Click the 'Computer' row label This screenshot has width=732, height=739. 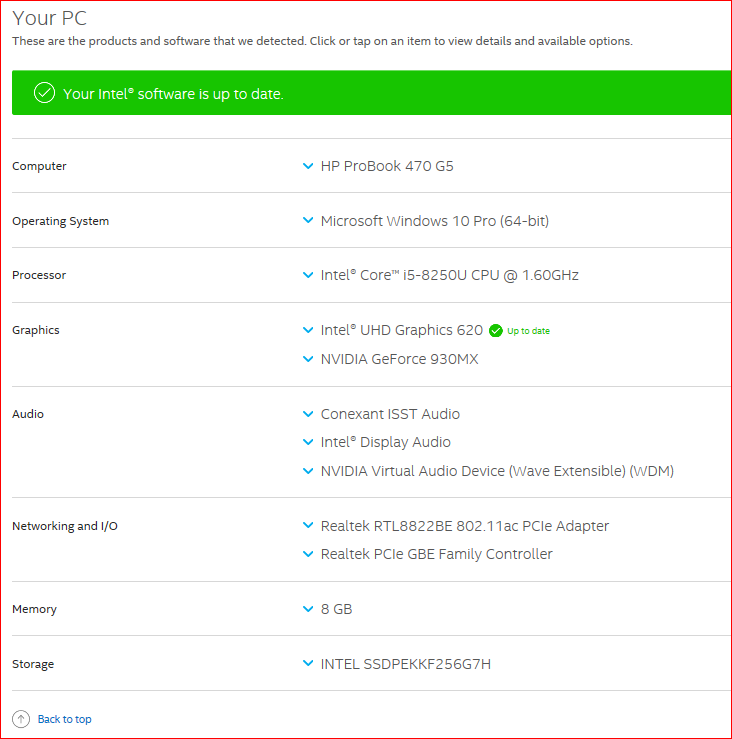click(39, 166)
